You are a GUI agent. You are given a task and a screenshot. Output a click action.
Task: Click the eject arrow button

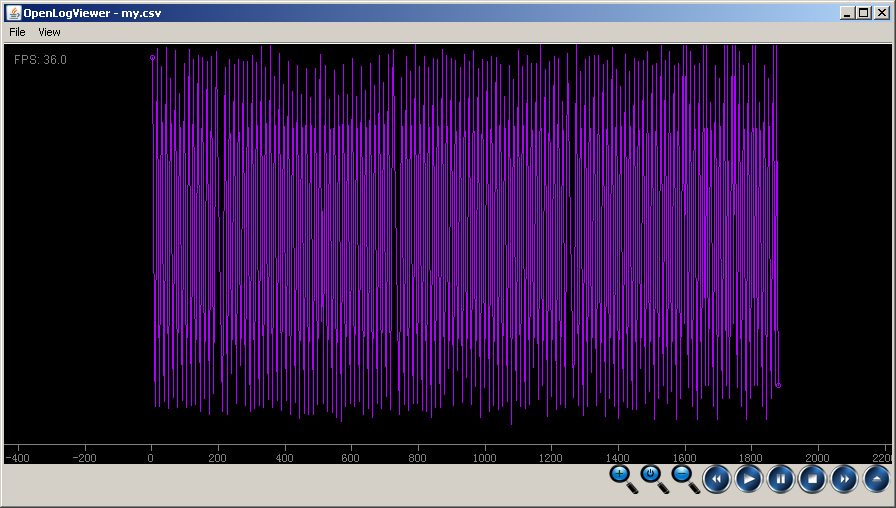[x=876, y=480]
